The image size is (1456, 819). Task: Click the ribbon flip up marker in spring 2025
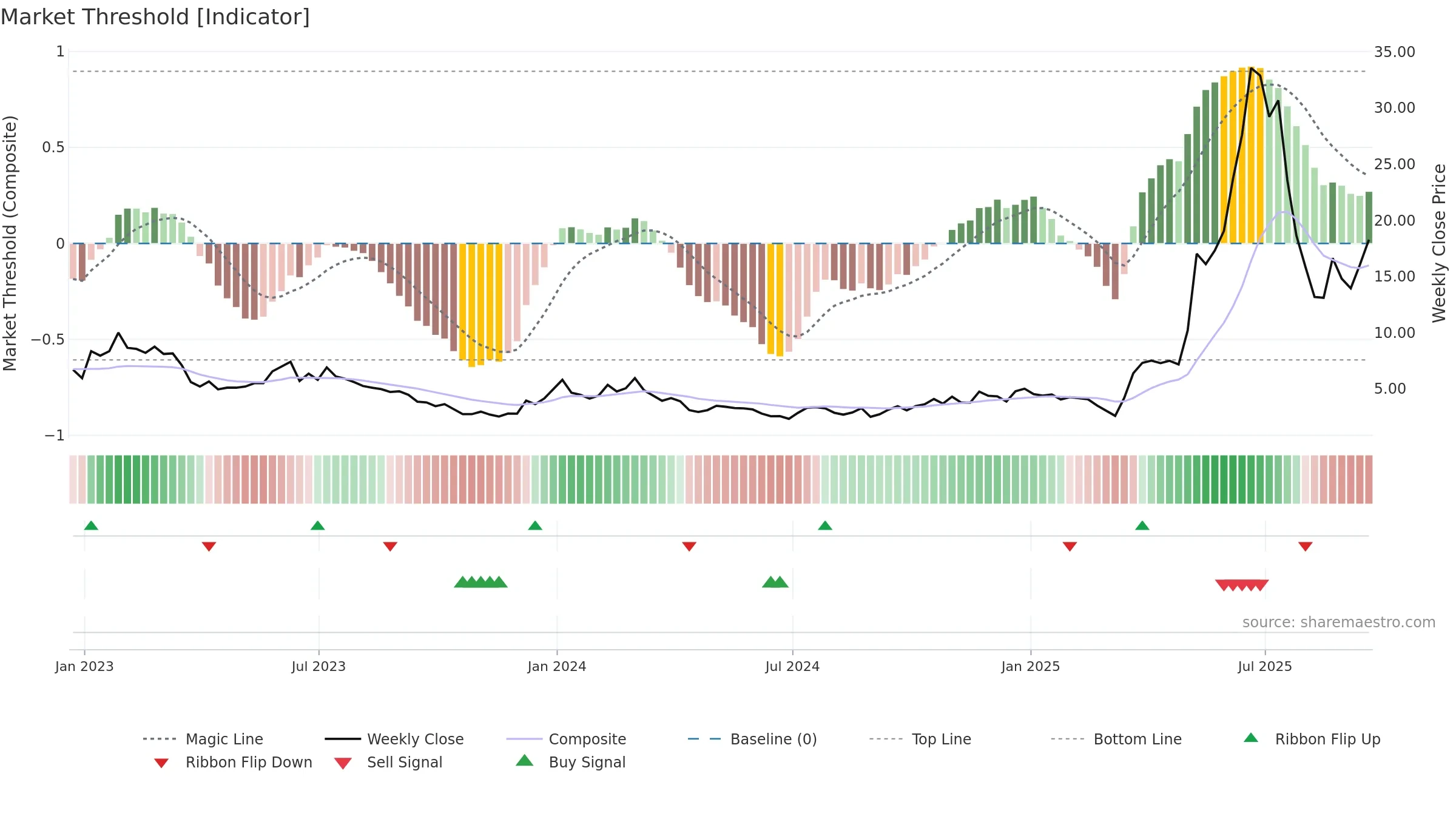tap(1142, 525)
